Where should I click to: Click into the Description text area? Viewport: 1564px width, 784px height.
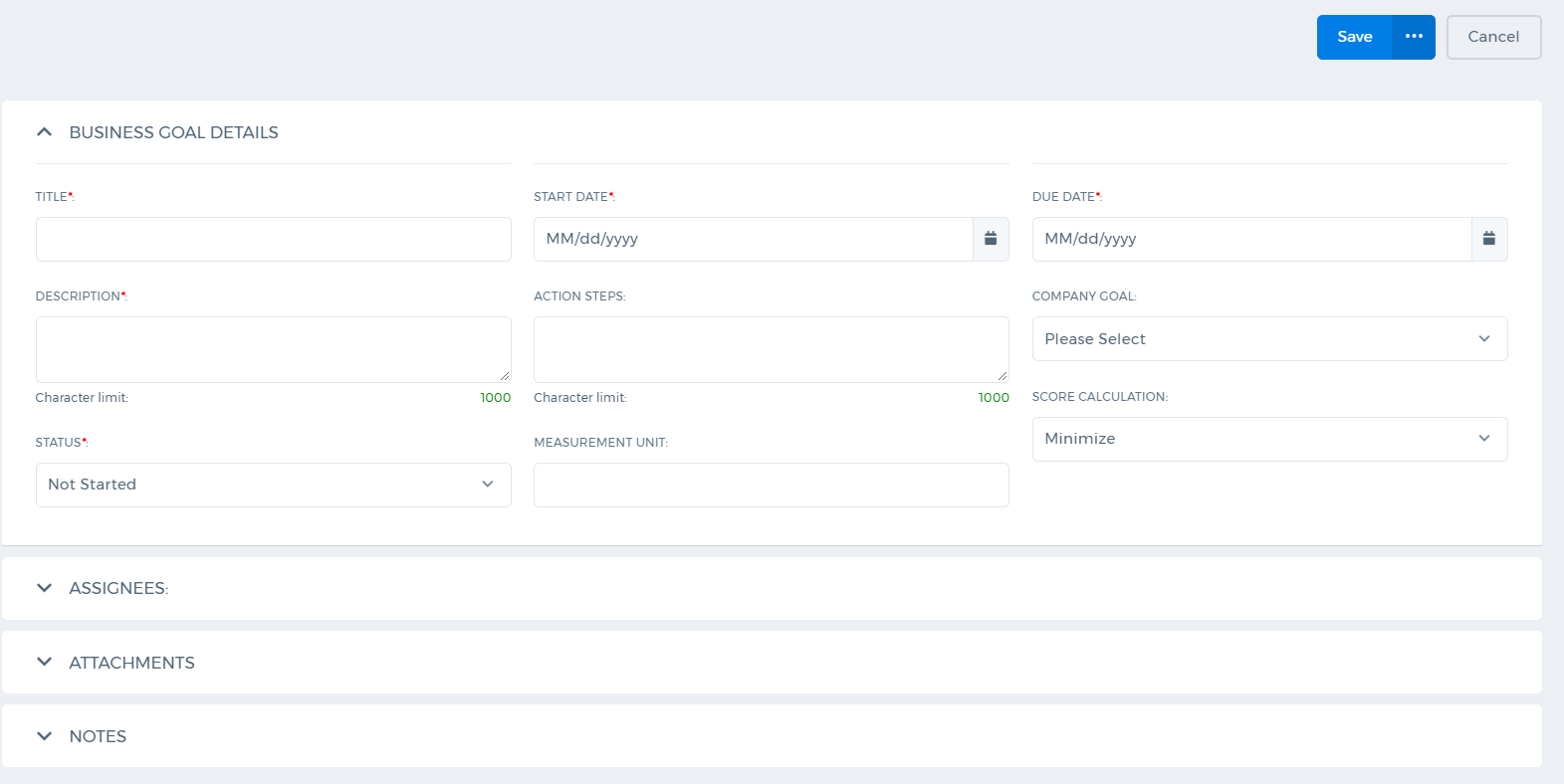274,349
